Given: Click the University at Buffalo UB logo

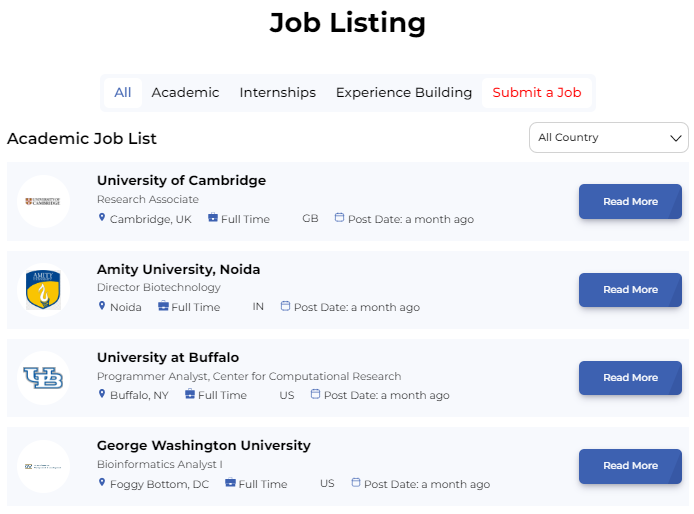Looking at the screenshot, I should (x=43, y=377).
